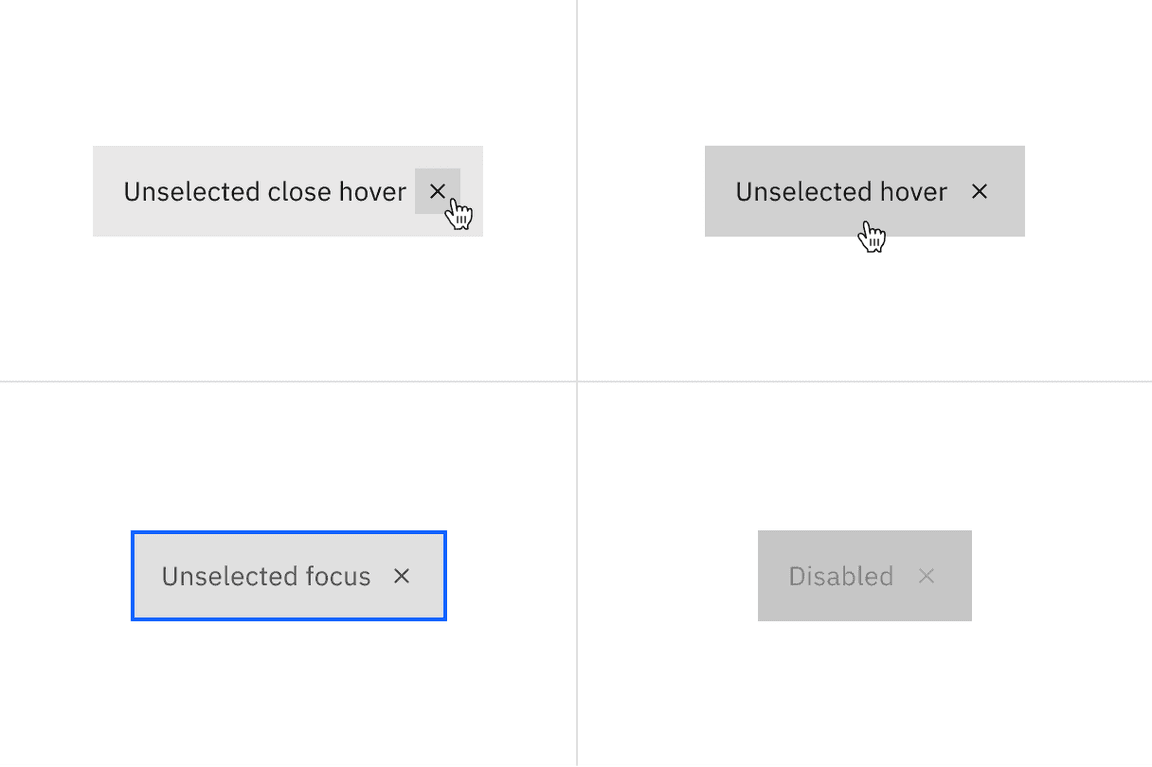Click the 'Unselected close hover' label text
Screen dimensions: 1152x767
click(265, 191)
